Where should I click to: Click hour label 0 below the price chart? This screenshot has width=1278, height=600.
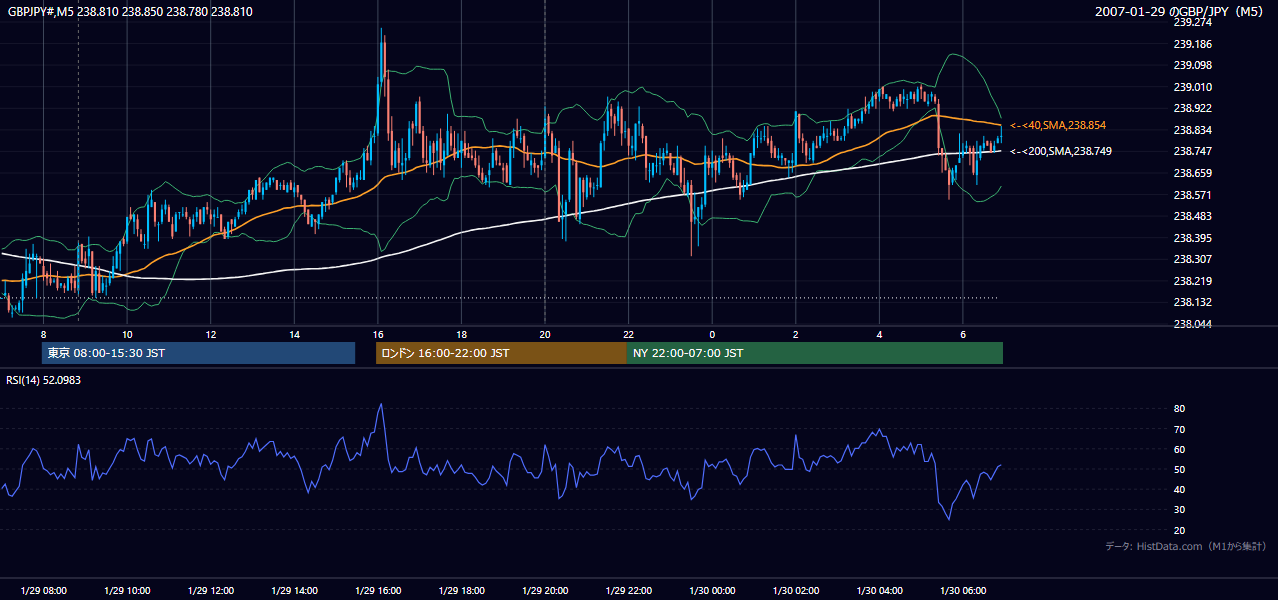point(712,334)
